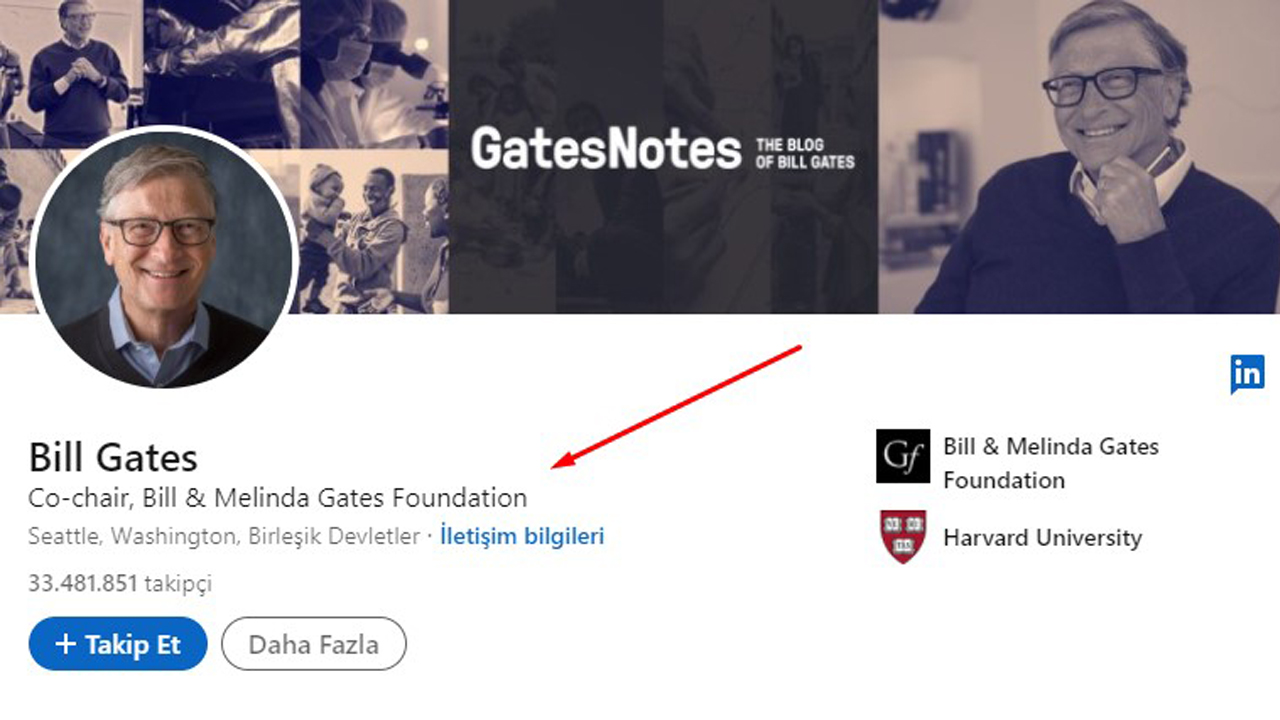Click the Bill & Melinda Gates Foundation text link
Screen dimensions: 1280x720
[1050, 463]
